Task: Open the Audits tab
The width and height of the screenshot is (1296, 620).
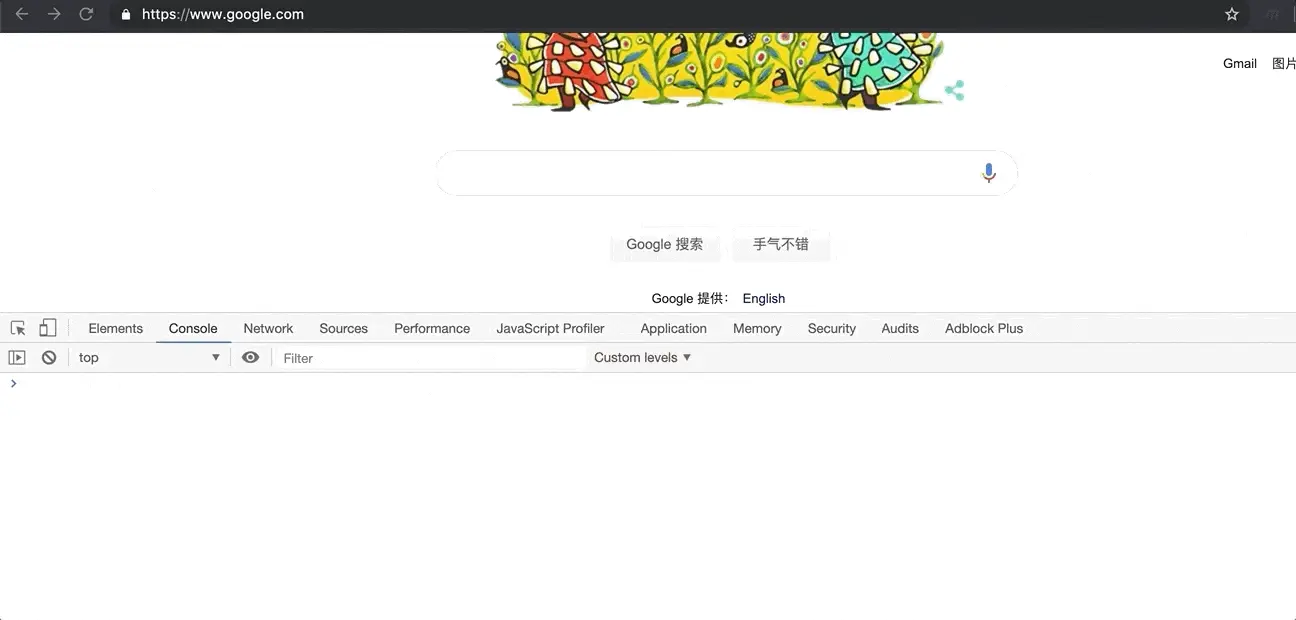Action: (x=900, y=328)
